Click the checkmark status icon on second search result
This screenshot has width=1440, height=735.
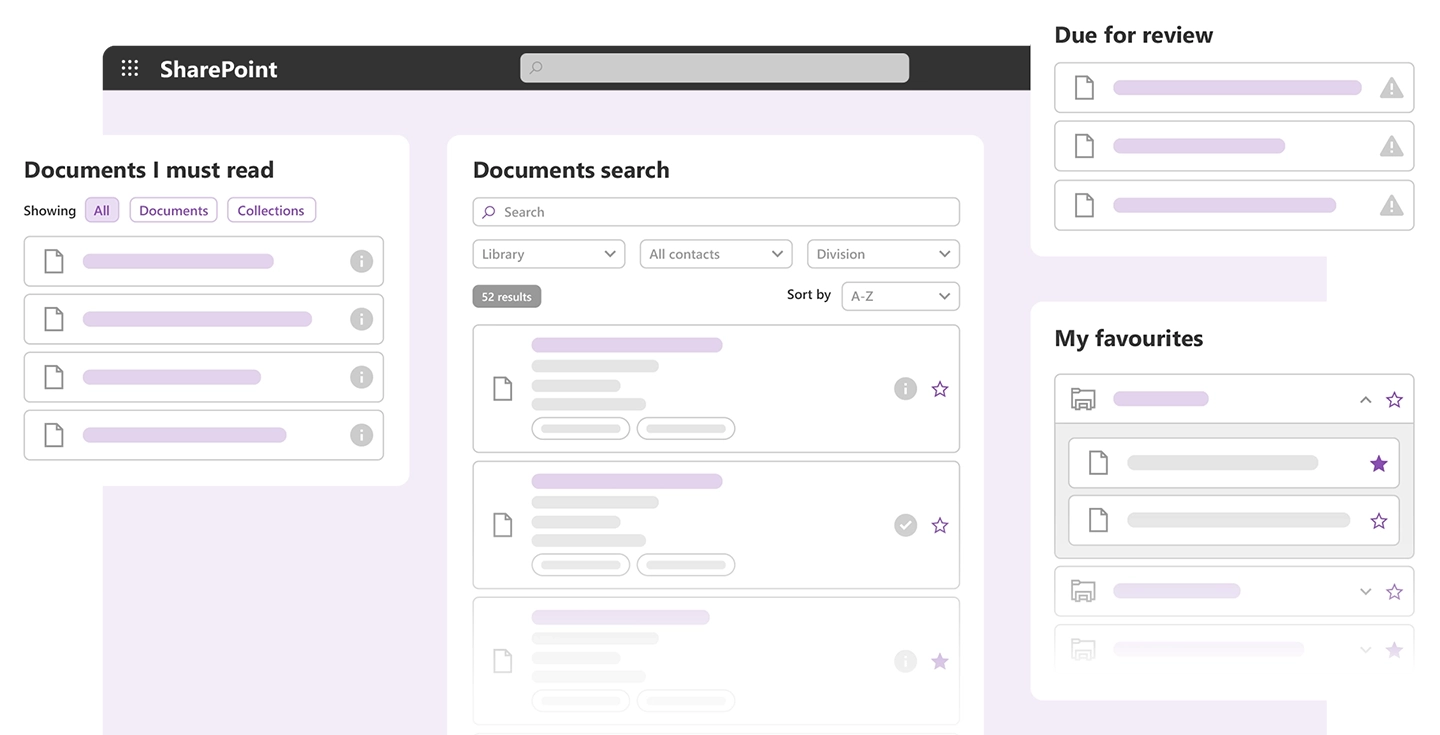click(x=905, y=525)
